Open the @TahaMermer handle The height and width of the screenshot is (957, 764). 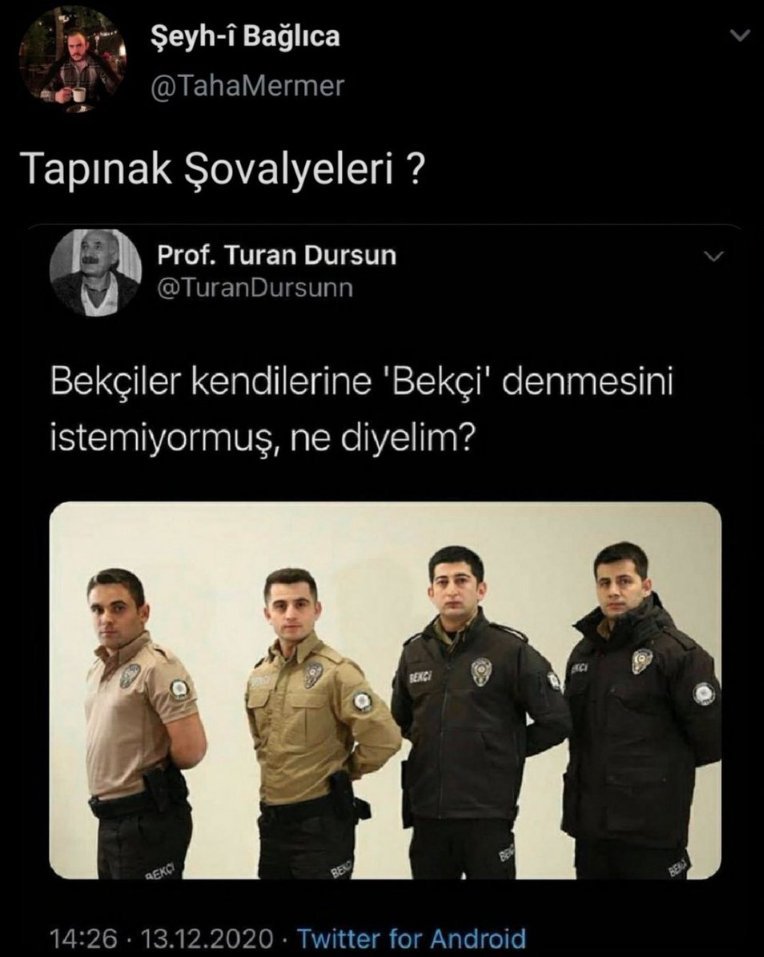click(248, 86)
